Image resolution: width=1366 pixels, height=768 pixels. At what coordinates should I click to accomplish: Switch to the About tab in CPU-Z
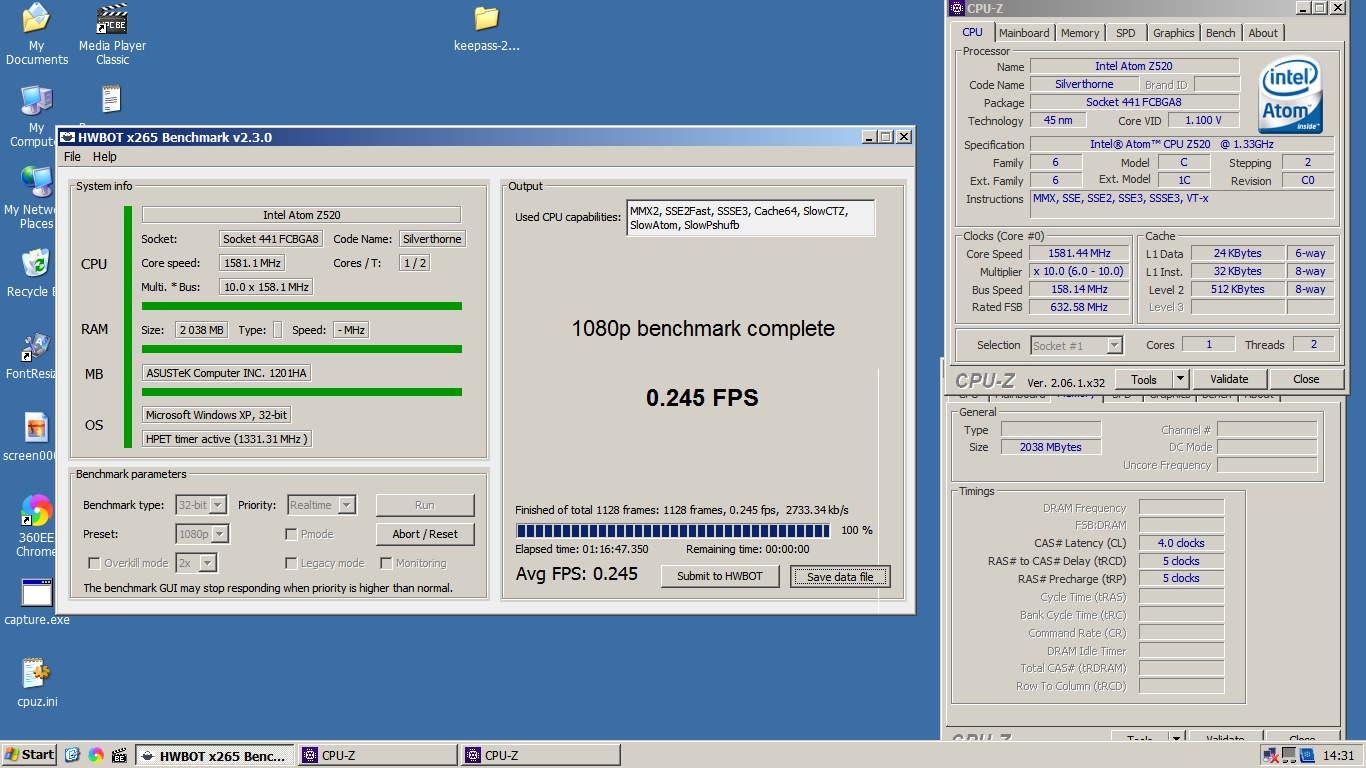click(1263, 33)
